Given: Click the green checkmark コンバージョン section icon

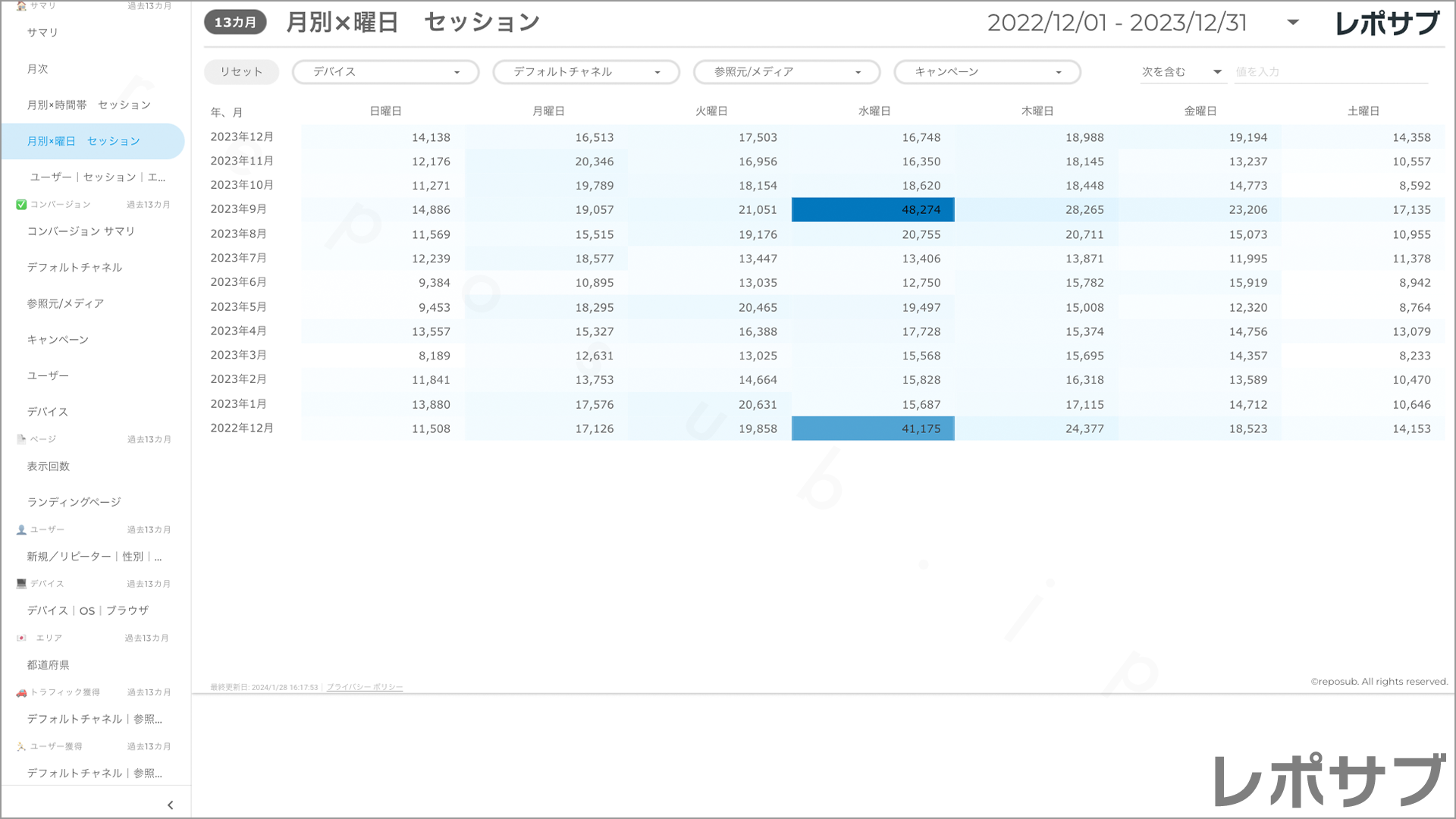Looking at the screenshot, I should click(21, 205).
